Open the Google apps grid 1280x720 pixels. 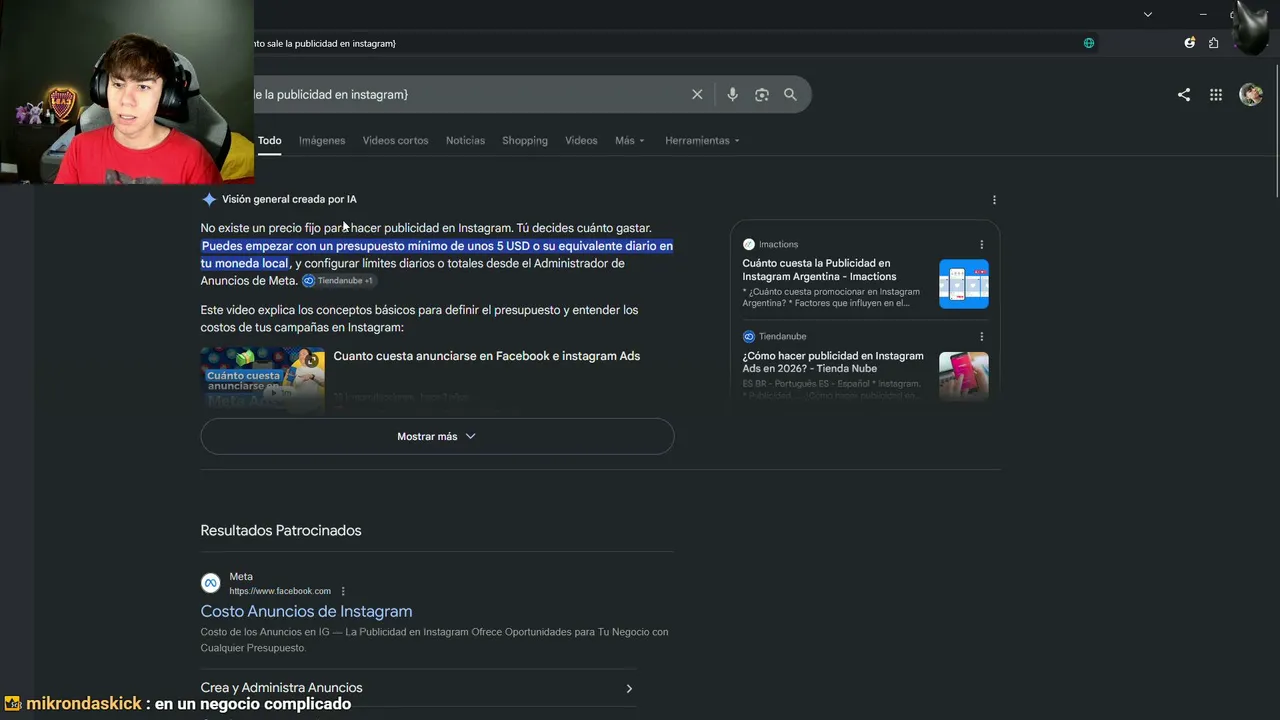tap(1216, 94)
